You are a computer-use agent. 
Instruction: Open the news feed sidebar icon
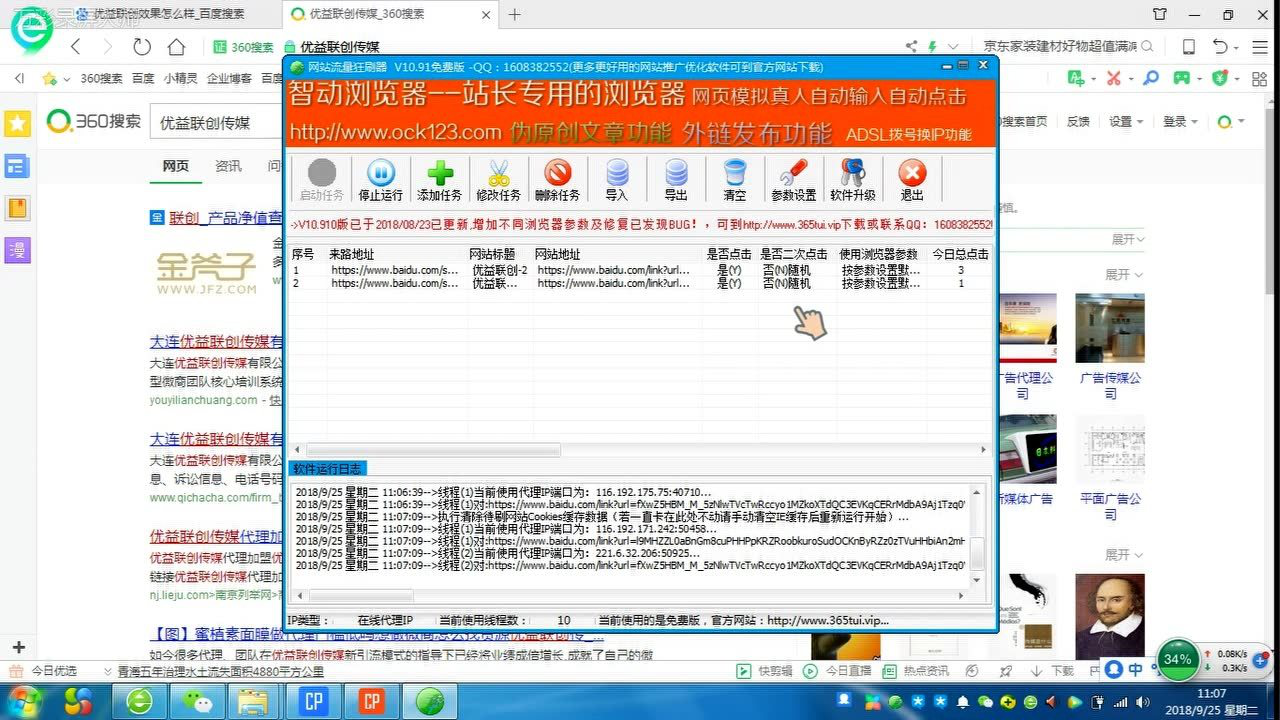[17, 166]
